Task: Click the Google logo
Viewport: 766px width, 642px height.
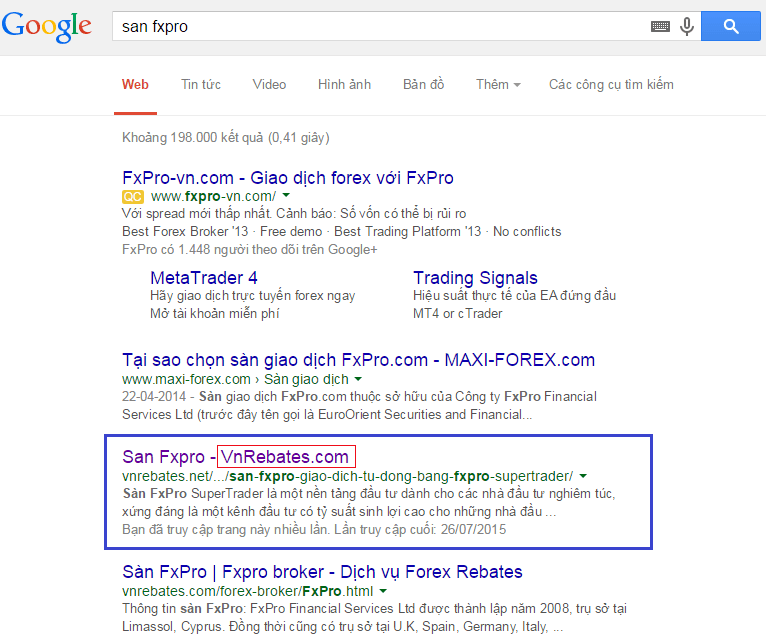Action: (x=46, y=26)
